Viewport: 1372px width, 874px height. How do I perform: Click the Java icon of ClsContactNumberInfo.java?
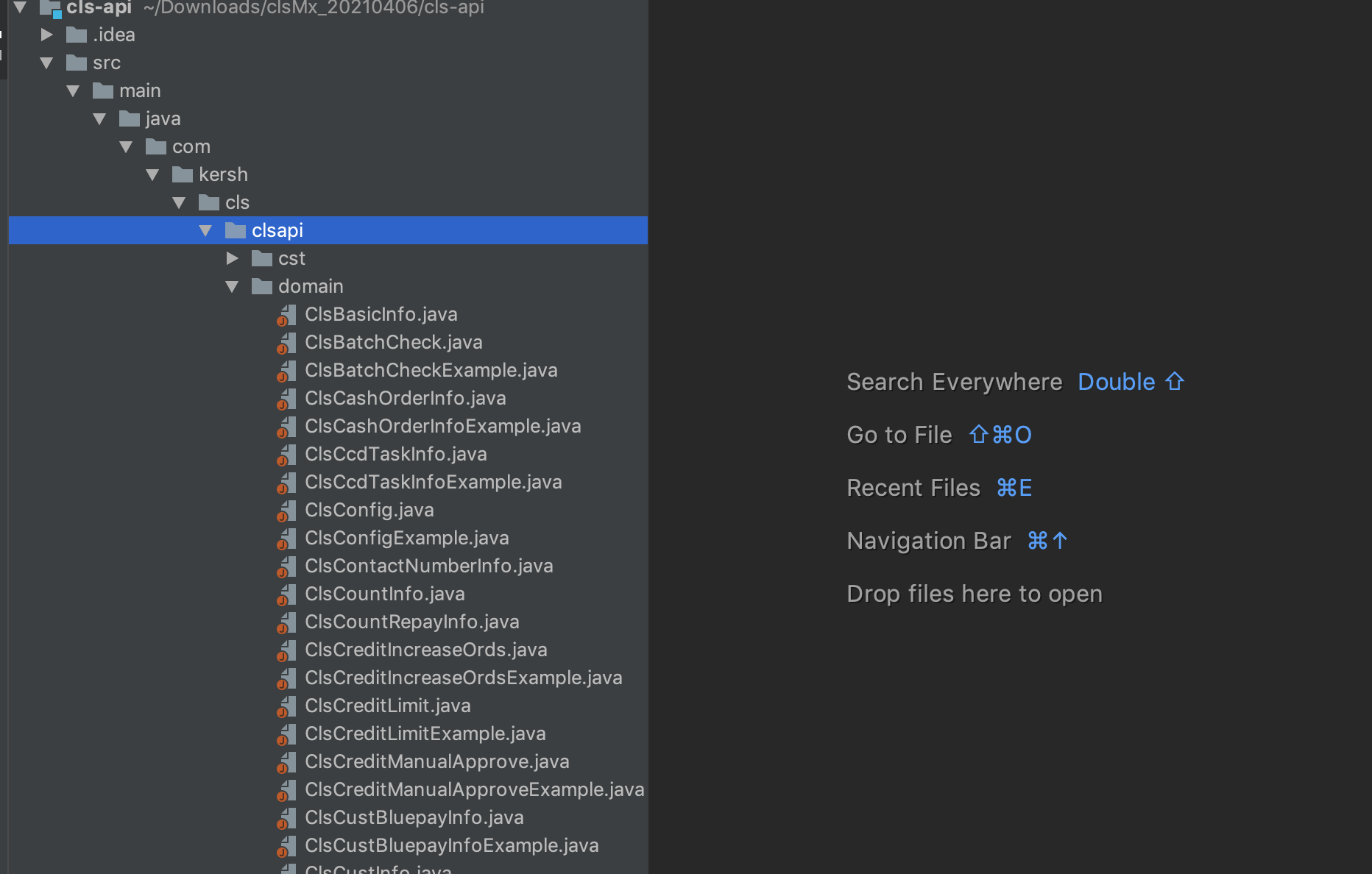click(x=286, y=566)
